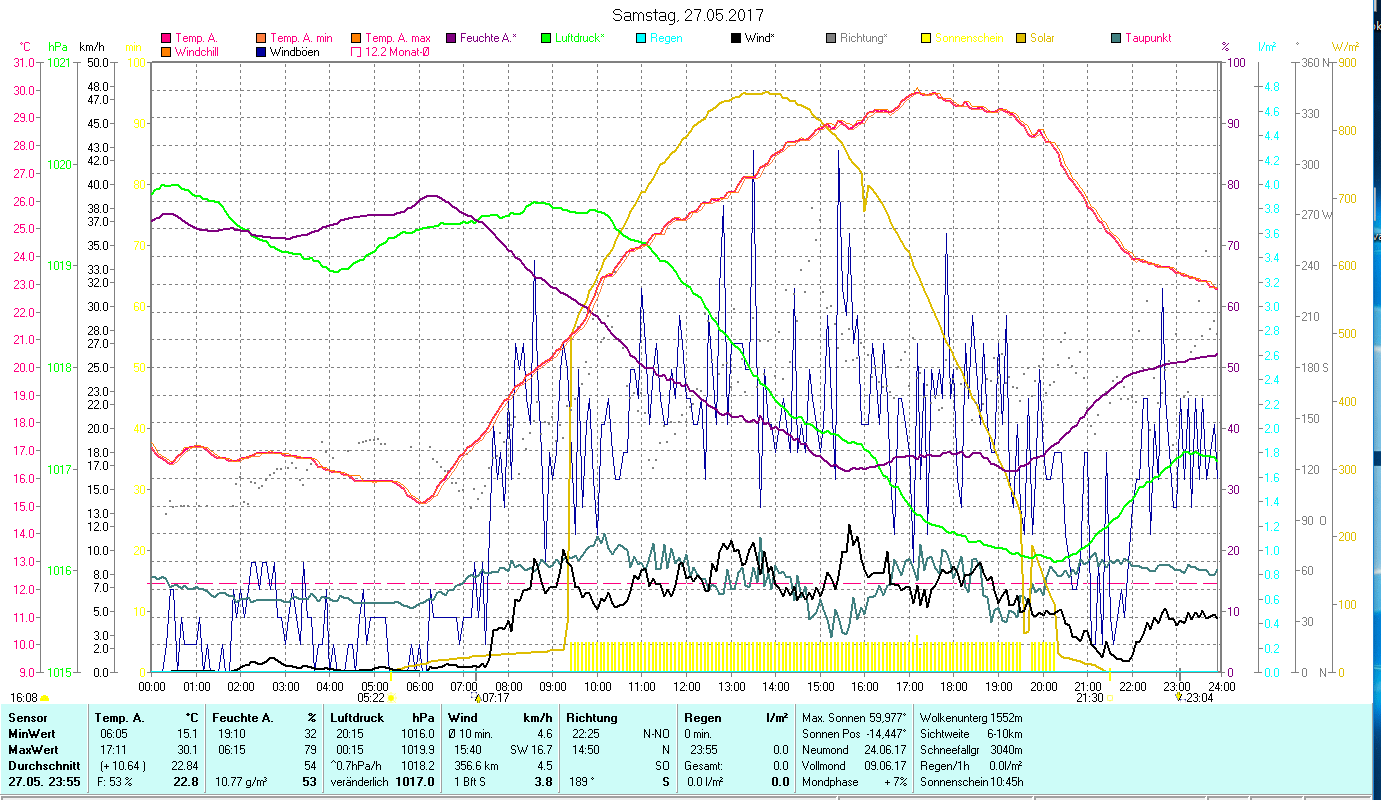Click the Sensor header in the data table
Viewport: 1381px width, 800px height.
(x=26, y=717)
